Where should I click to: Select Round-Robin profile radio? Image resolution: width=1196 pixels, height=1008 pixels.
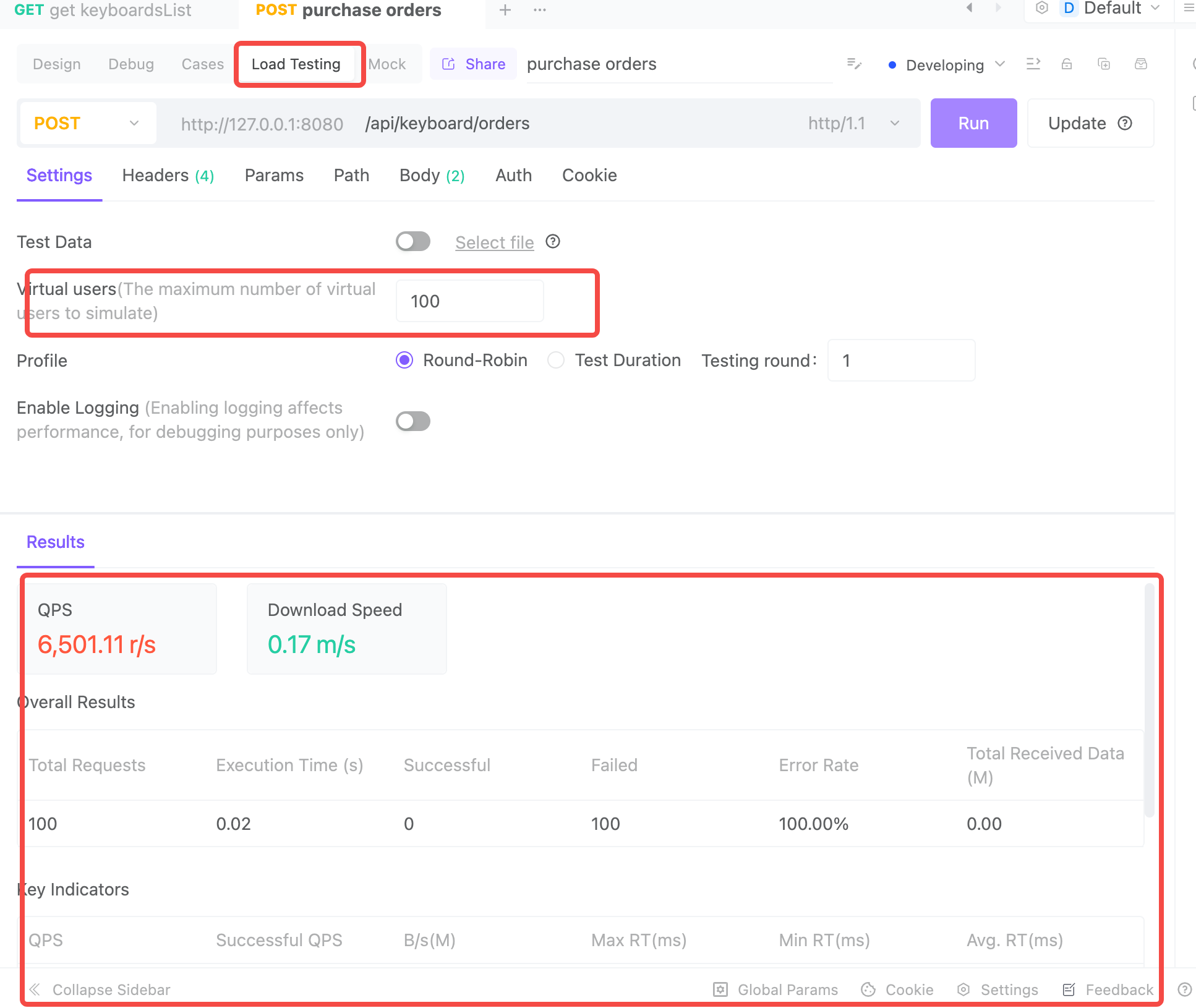coord(404,360)
